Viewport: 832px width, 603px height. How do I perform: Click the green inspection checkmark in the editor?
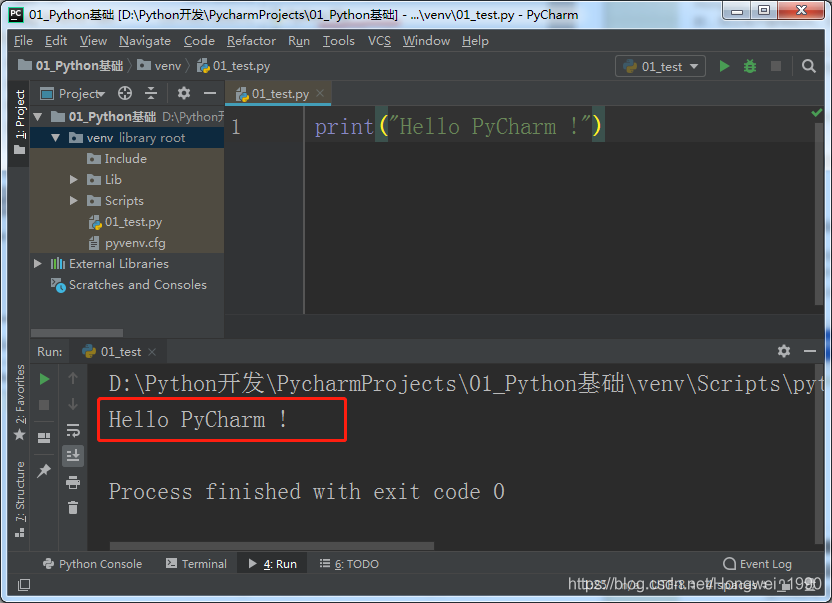817,113
